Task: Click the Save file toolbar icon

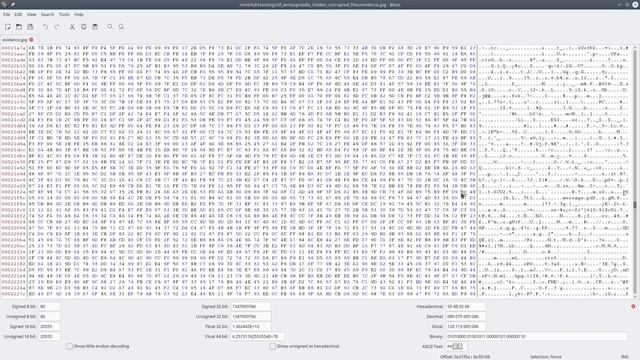Action: pyautogui.click(x=30, y=27)
